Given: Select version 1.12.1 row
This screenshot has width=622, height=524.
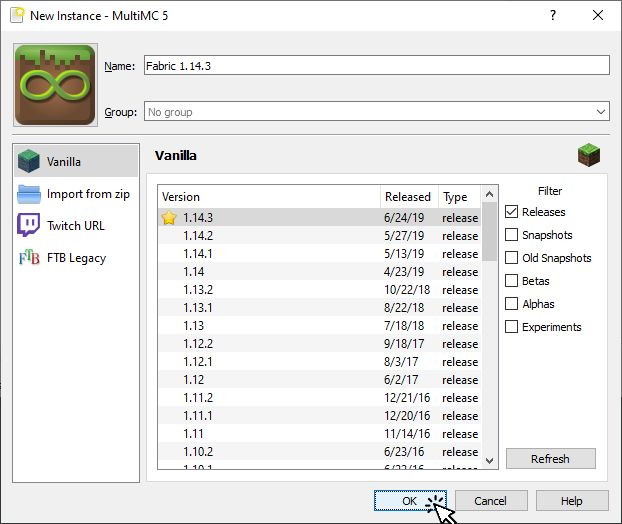Looking at the screenshot, I should (319, 361).
